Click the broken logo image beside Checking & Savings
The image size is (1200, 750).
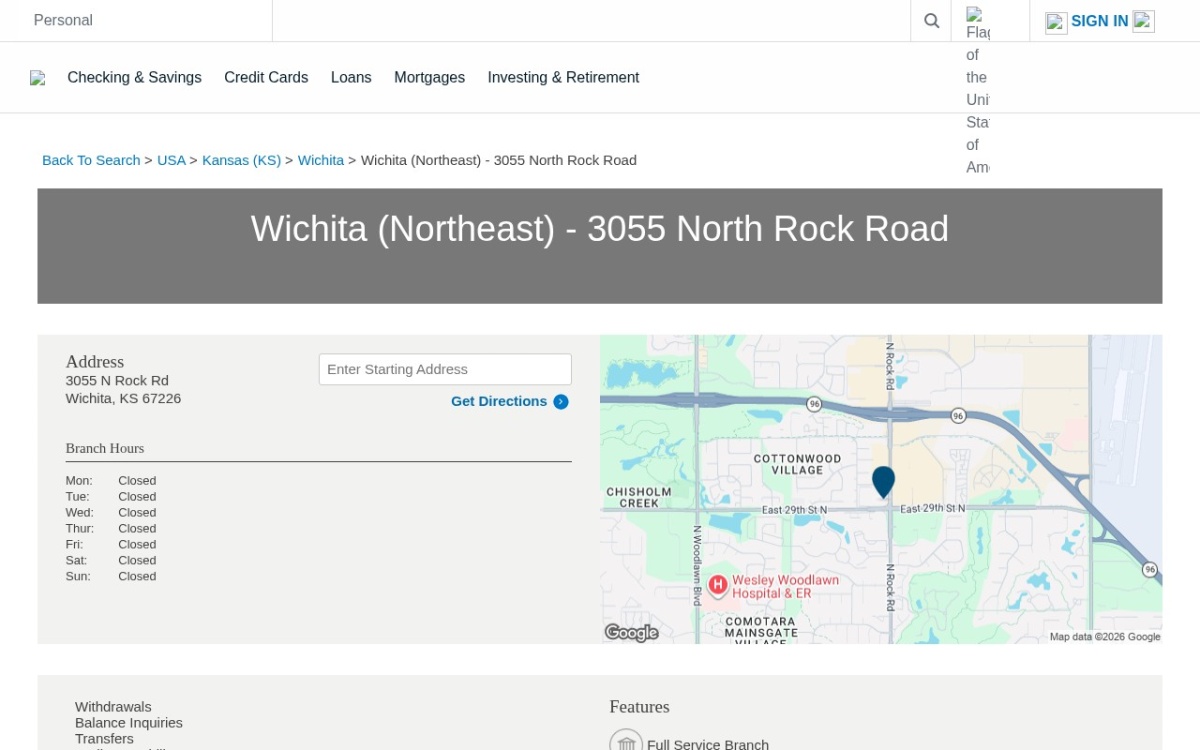38,78
